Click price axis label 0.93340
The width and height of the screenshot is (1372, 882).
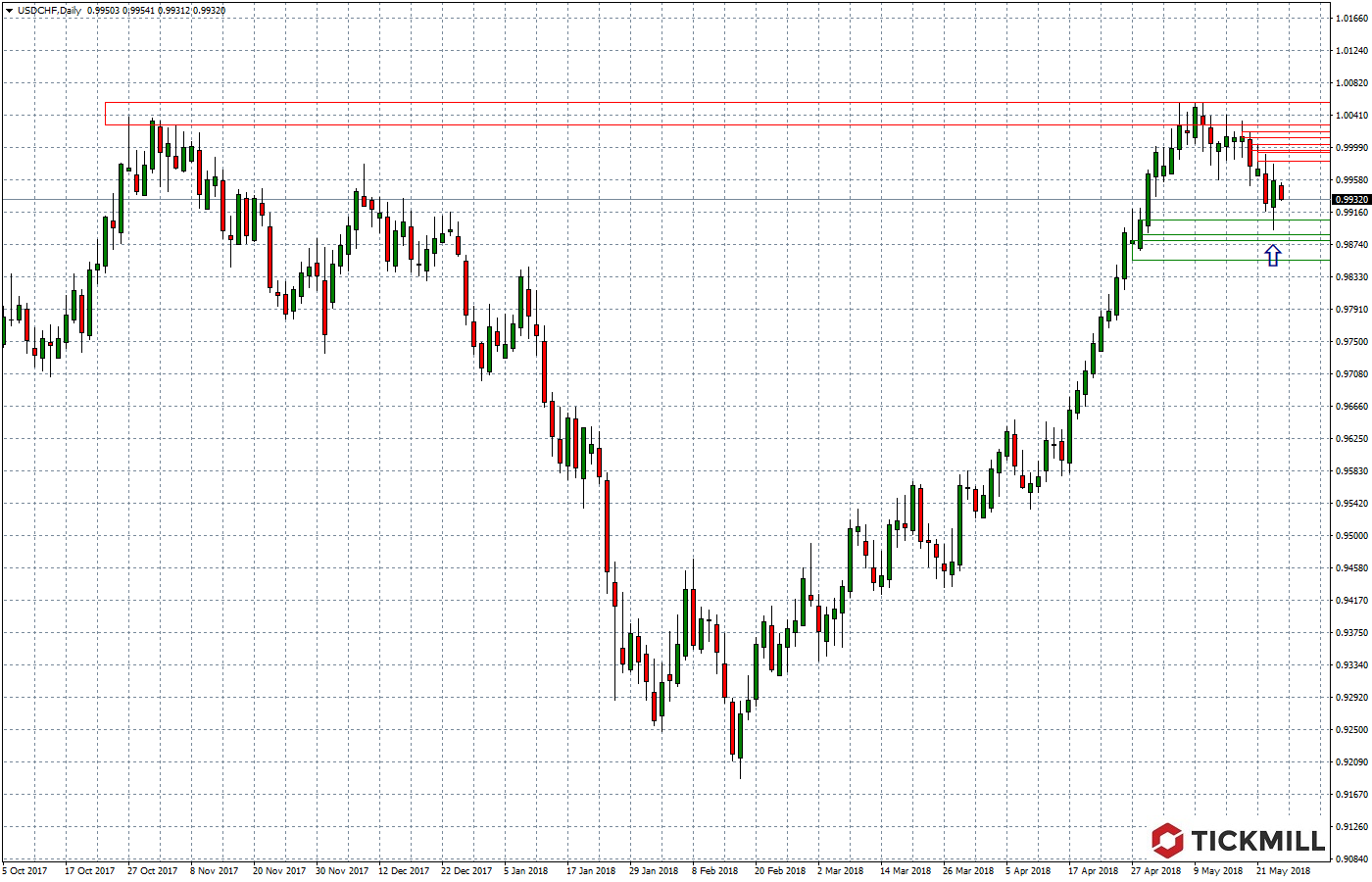(x=1351, y=665)
